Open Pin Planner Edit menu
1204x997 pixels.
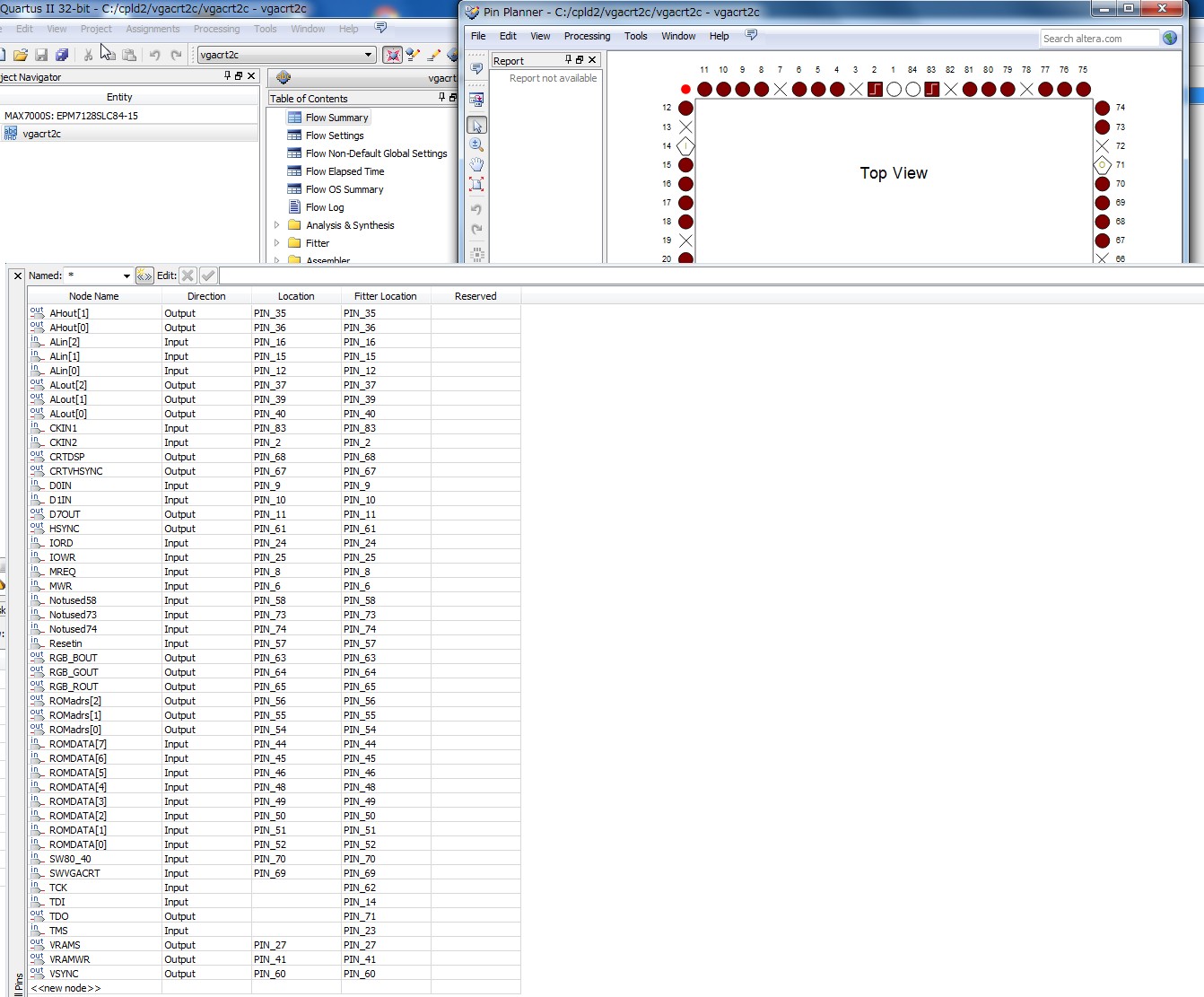pos(508,36)
